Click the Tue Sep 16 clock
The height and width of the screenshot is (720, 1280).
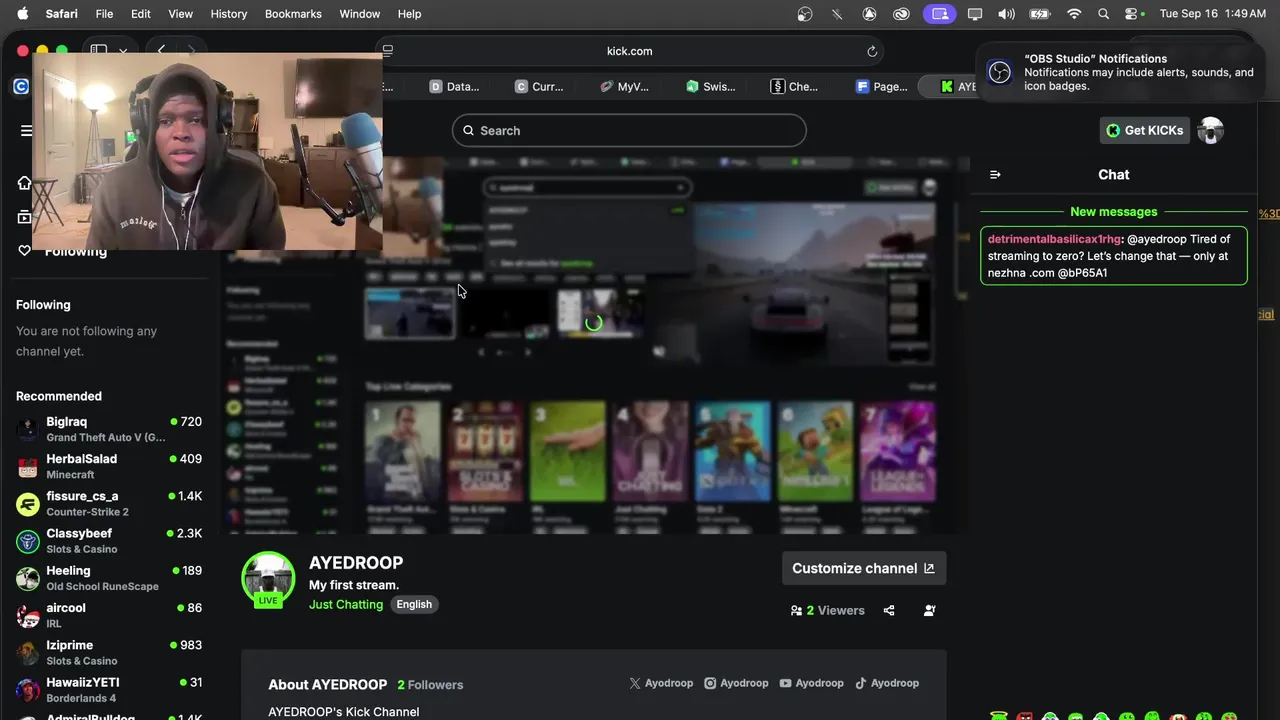point(1213,14)
